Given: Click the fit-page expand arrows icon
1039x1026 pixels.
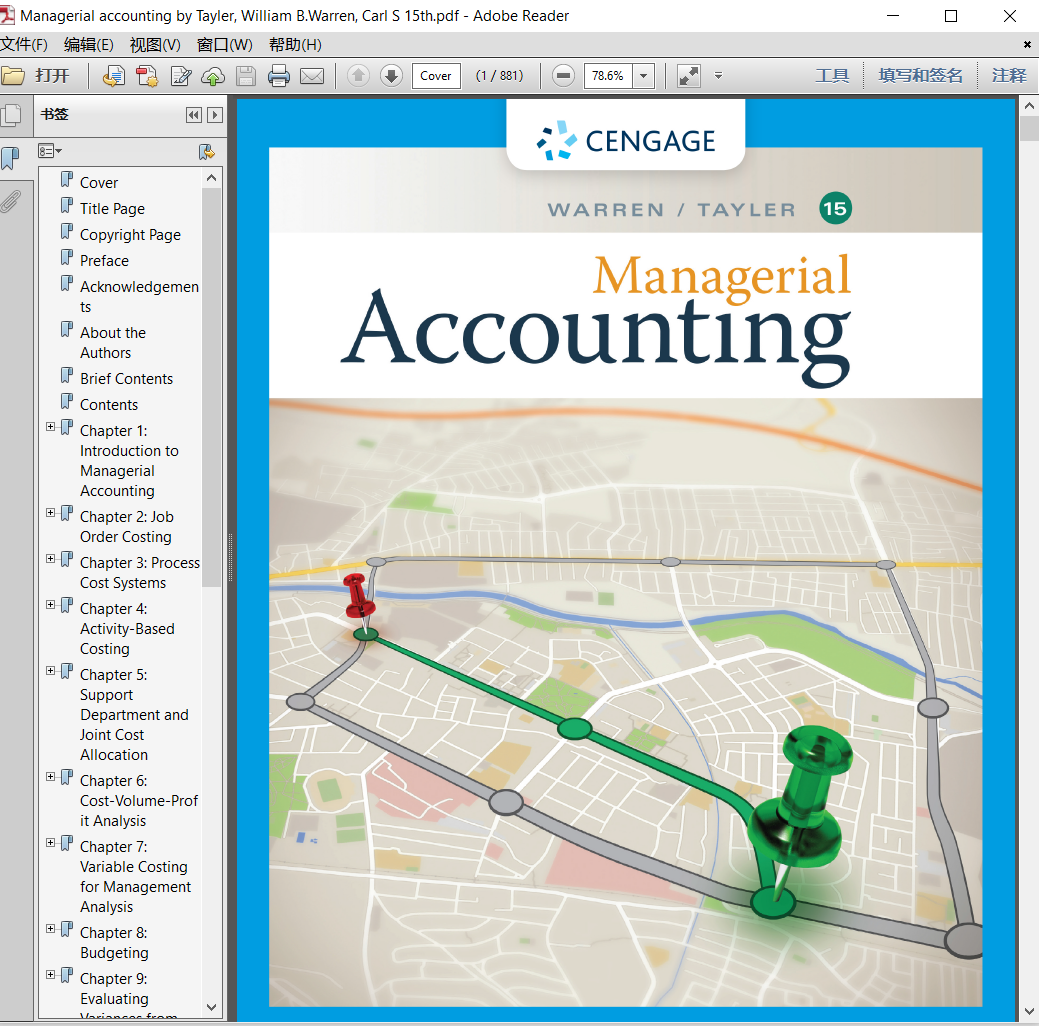Looking at the screenshot, I should pos(689,76).
